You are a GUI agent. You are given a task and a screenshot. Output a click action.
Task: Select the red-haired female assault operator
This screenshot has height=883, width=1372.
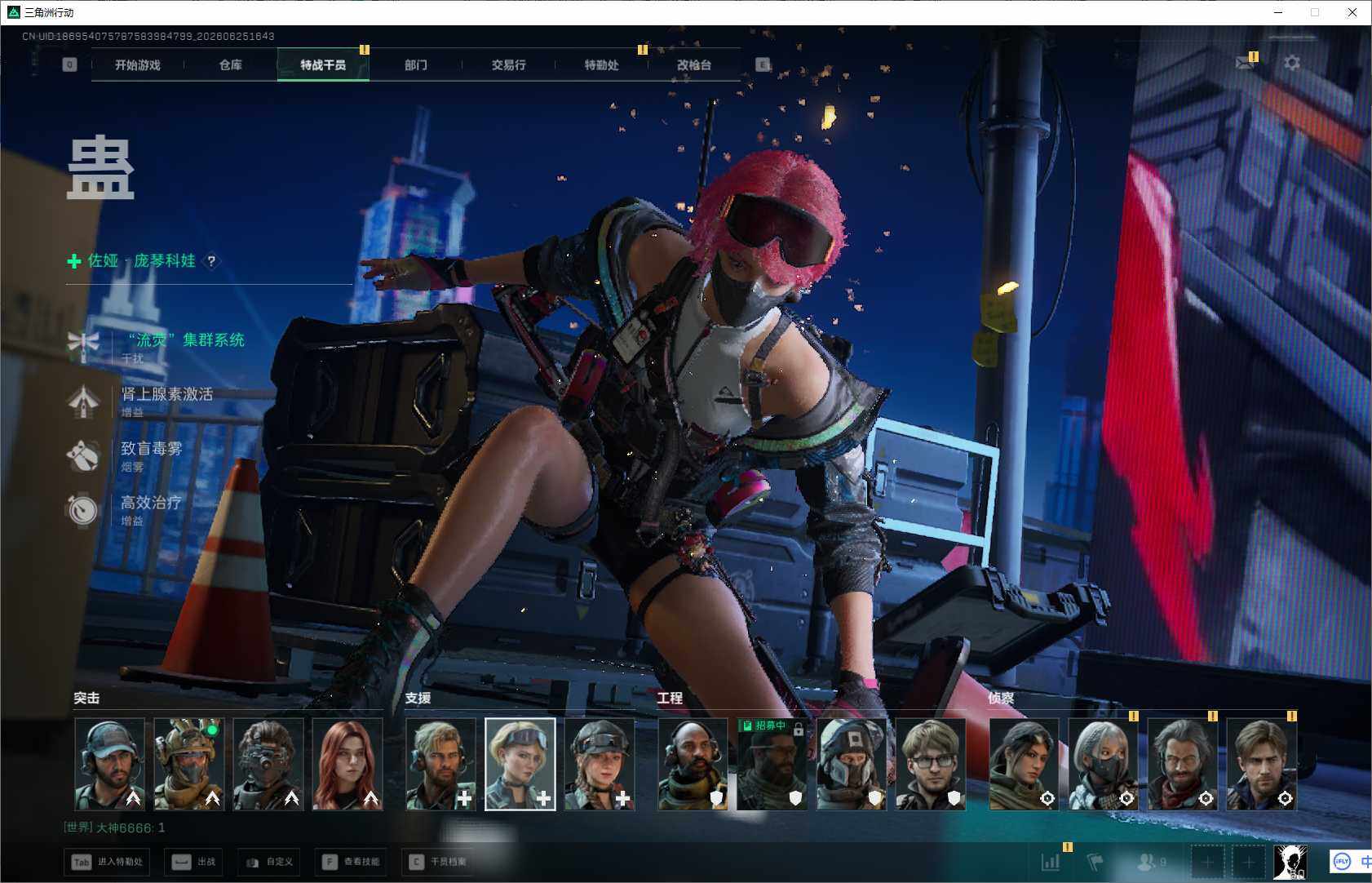click(347, 765)
